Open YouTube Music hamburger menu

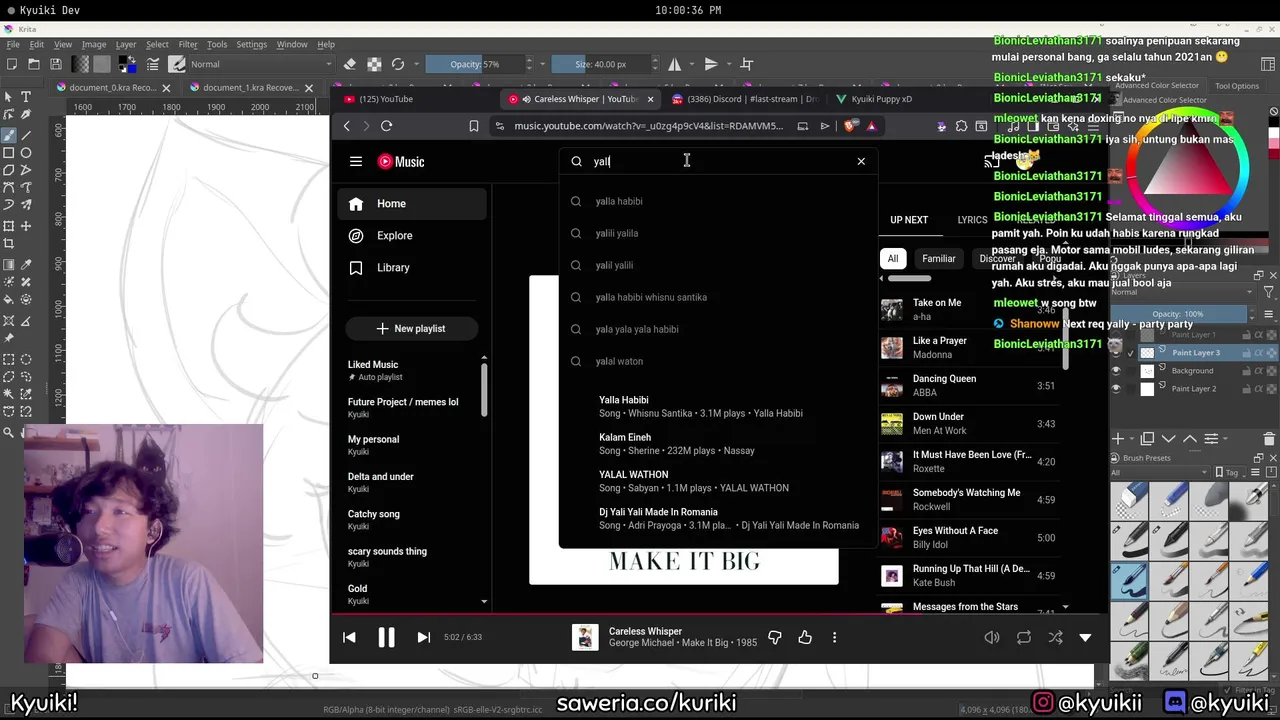[x=355, y=161]
